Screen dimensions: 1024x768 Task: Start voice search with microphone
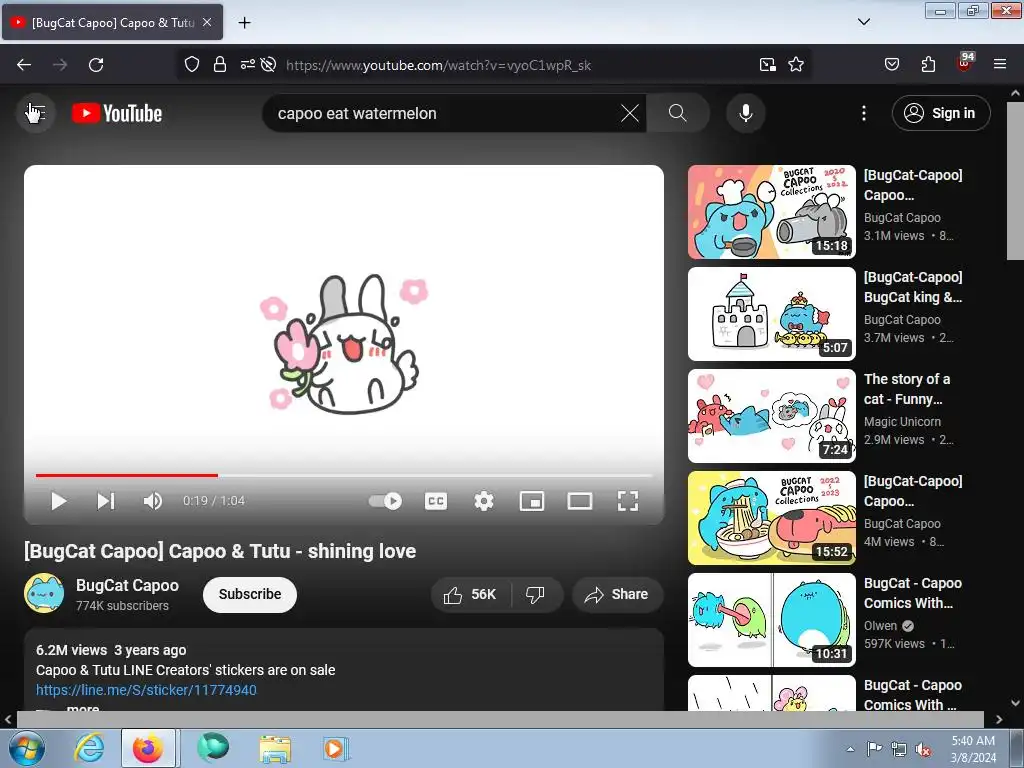746,113
